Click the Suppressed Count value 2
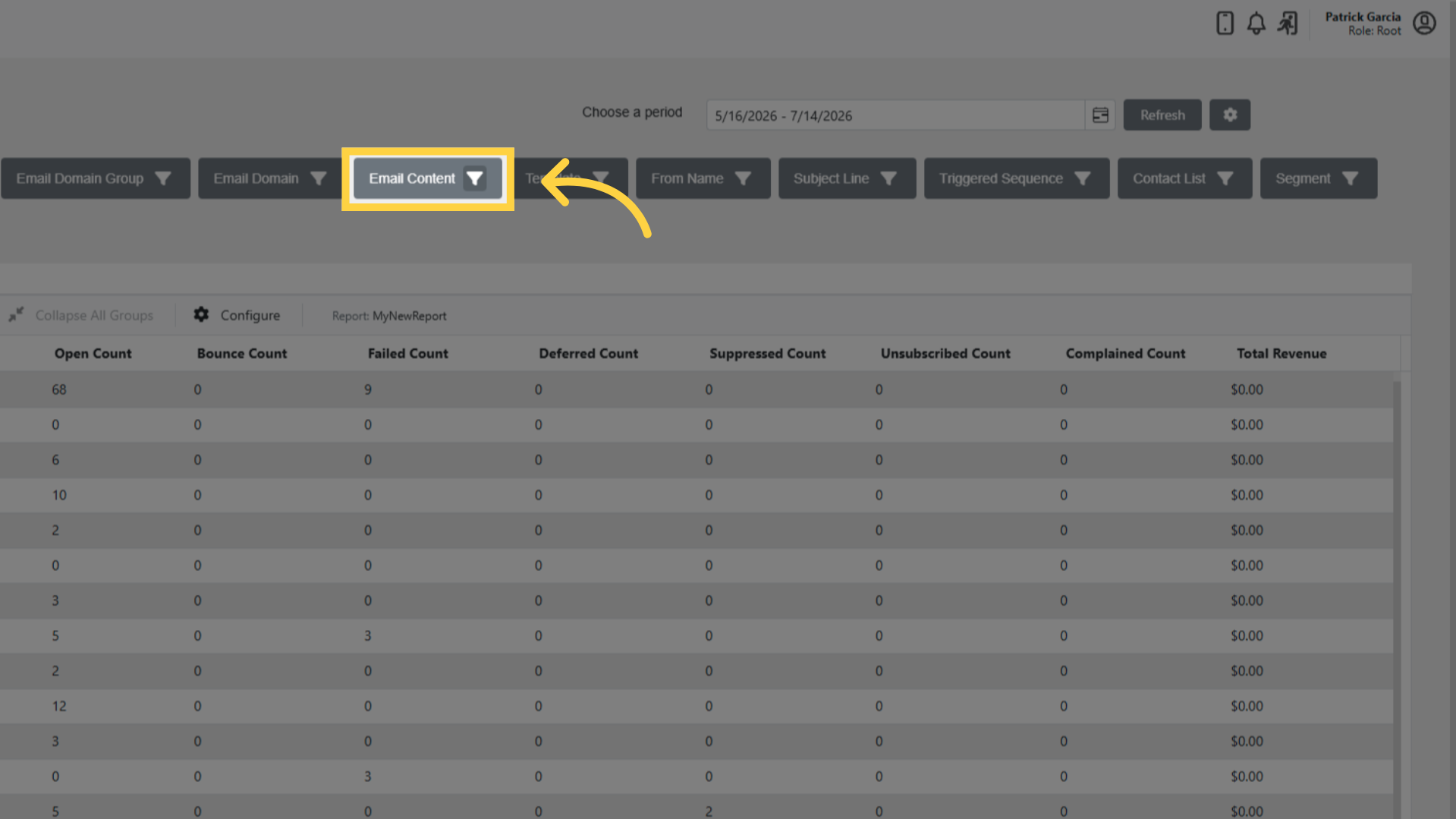 (709, 811)
